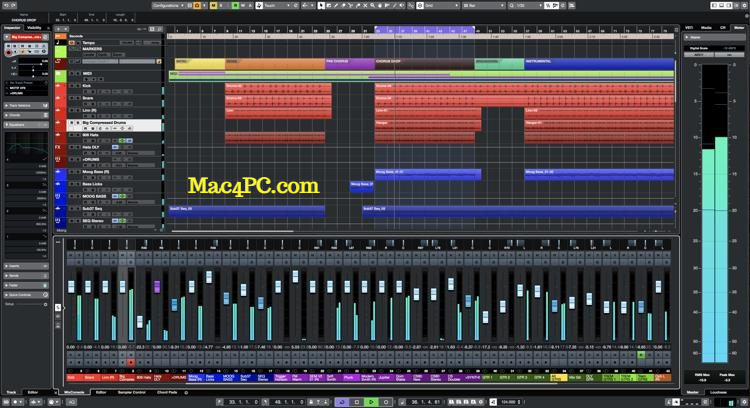Open the Grid snap type dropdown
750x408 pixels.
click(441, 5)
